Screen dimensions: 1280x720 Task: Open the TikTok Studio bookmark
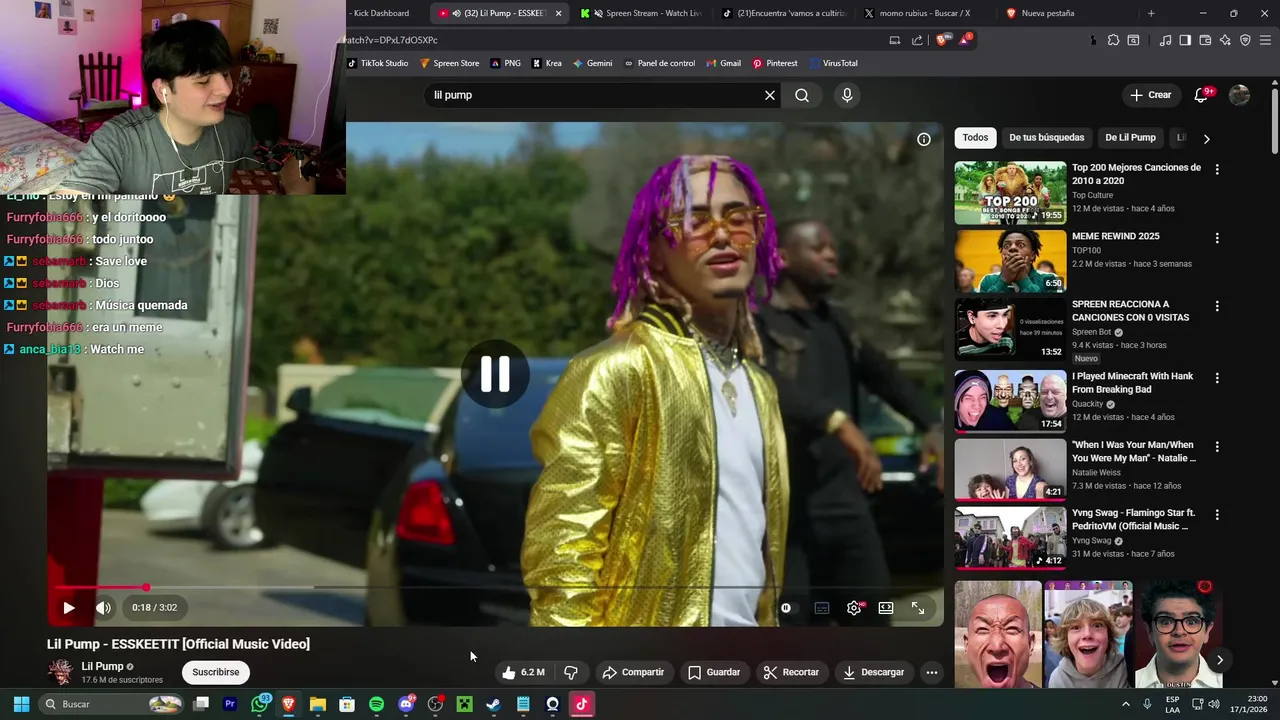click(x=378, y=63)
